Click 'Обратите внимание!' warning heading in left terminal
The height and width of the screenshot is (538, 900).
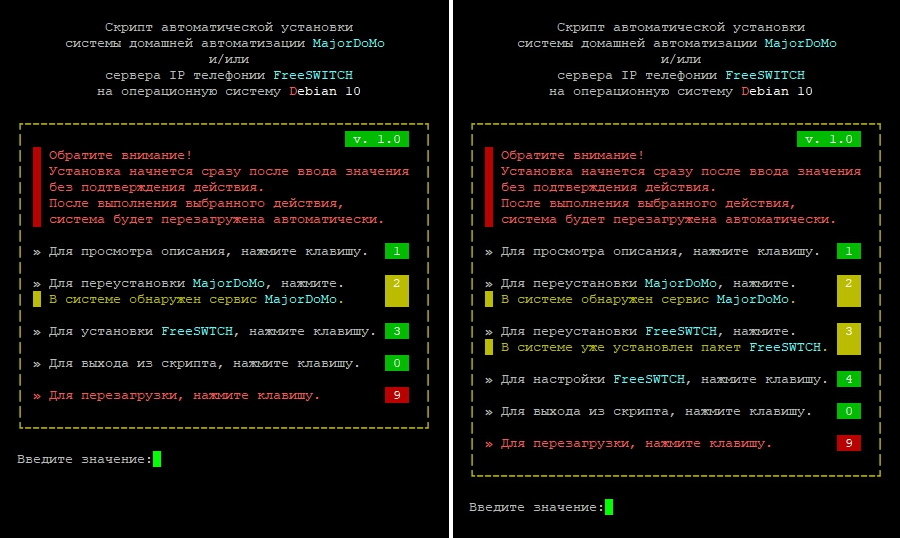point(121,155)
